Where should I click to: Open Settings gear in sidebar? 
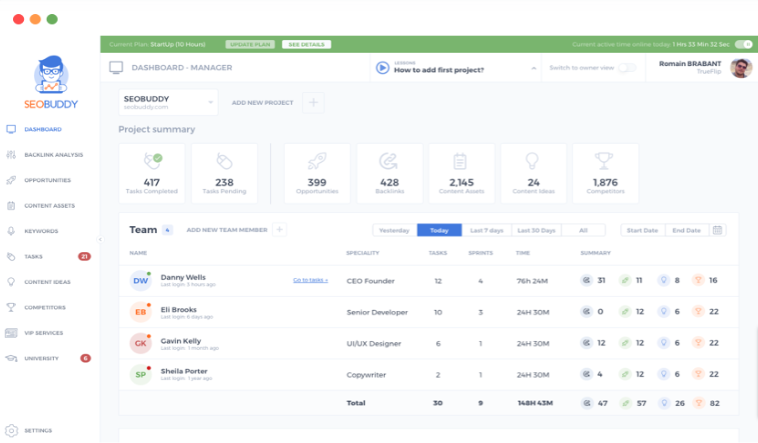(x=12, y=430)
